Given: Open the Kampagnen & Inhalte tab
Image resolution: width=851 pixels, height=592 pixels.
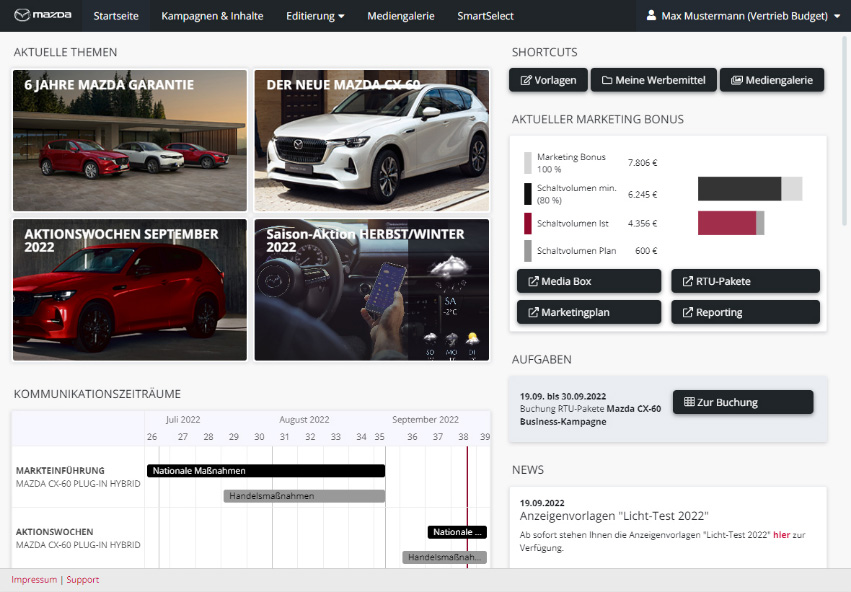Looking at the screenshot, I should [212, 16].
